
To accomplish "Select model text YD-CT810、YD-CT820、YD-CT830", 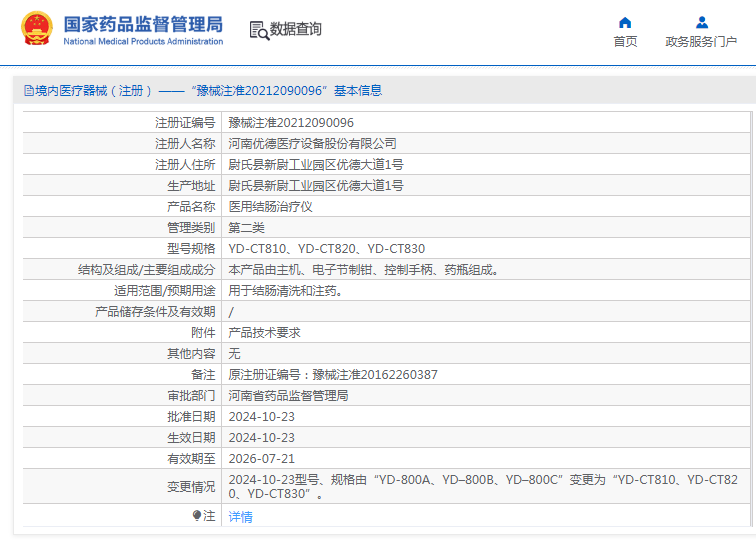I will [326, 249].
